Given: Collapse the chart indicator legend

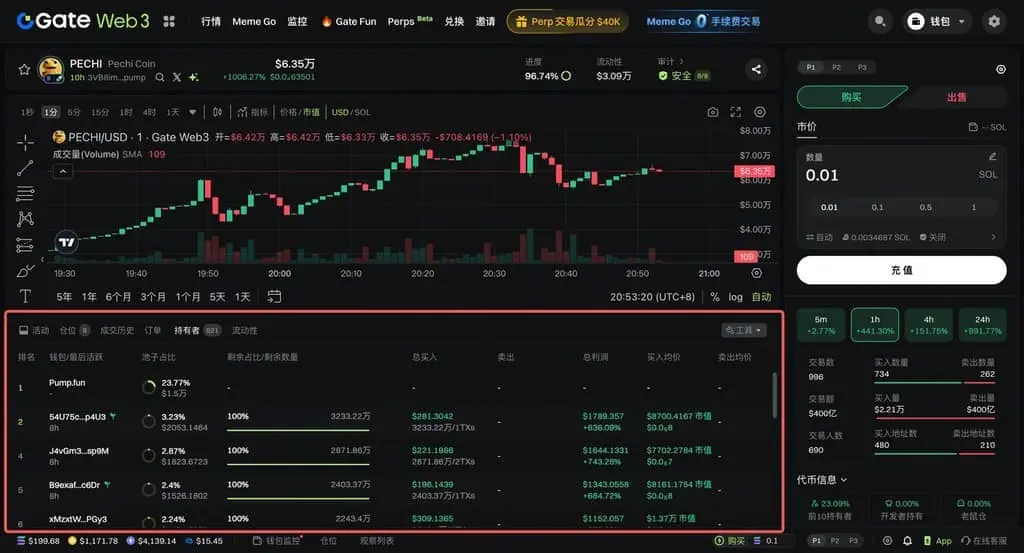Looking at the screenshot, I should pos(63,172).
